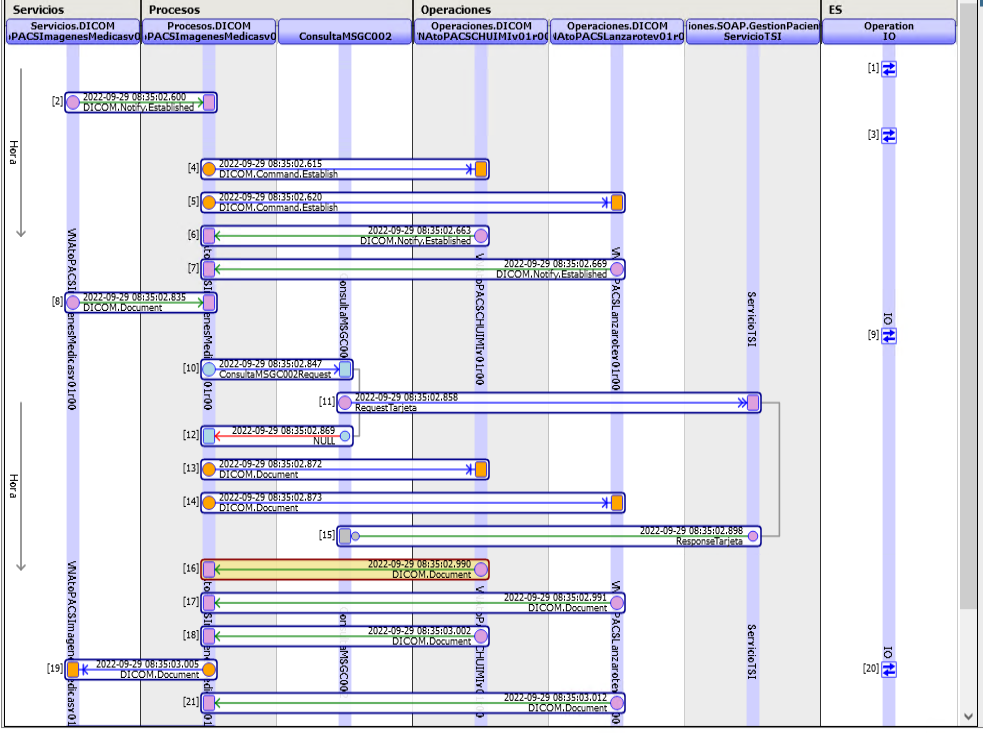Select the Operation IO column header
Screen dimensions: 983x733
point(889,31)
